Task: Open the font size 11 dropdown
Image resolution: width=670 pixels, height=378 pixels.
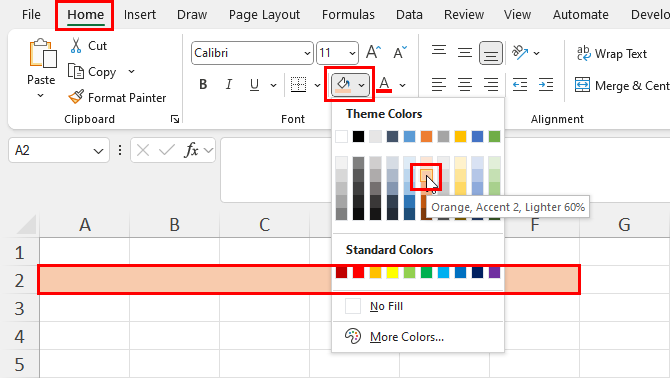Action: (x=352, y=53)
